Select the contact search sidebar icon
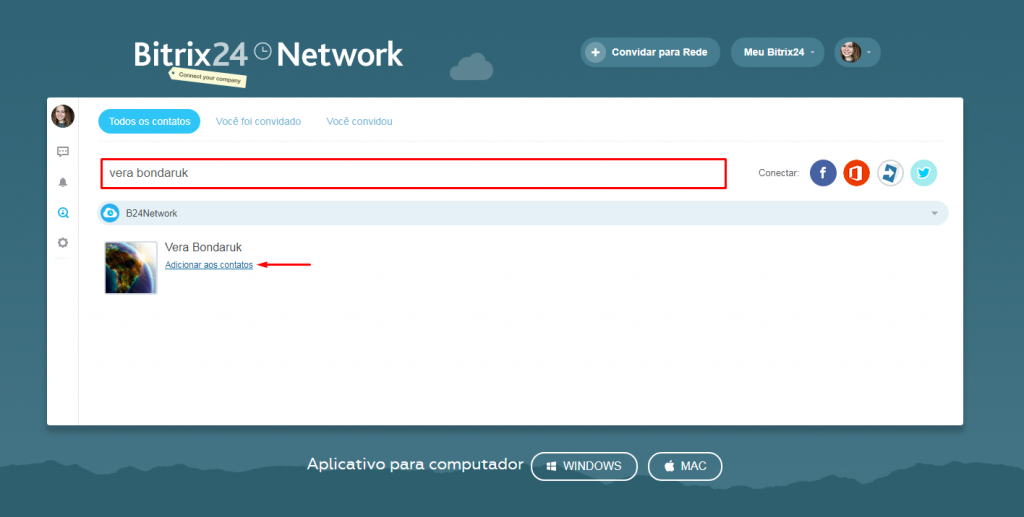This screenshot has width=1024, height=517. click(x=63, y=212)
